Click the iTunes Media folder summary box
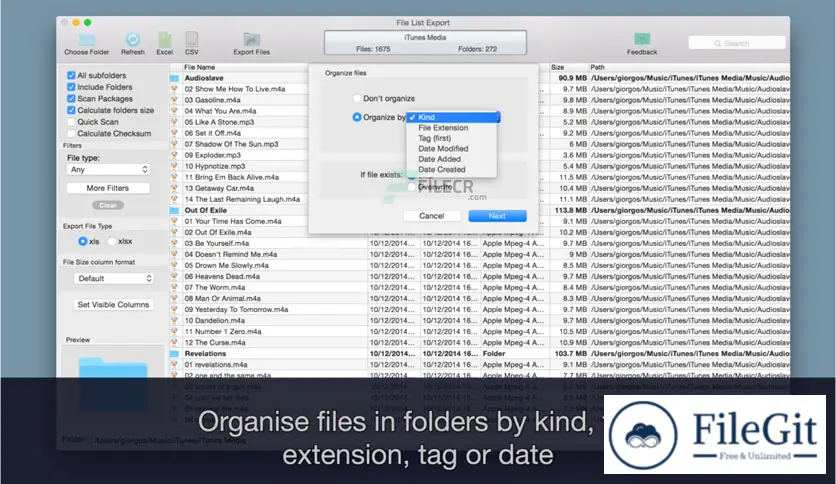 click(x=425, y=43)
